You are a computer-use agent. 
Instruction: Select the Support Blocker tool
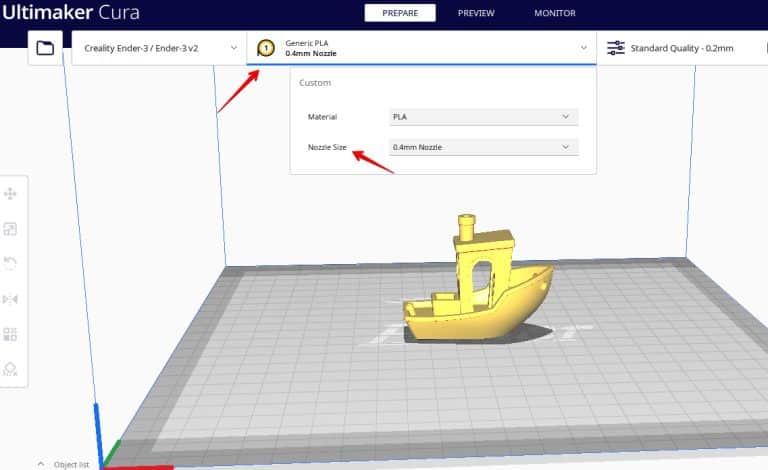(x=10, y=369)
